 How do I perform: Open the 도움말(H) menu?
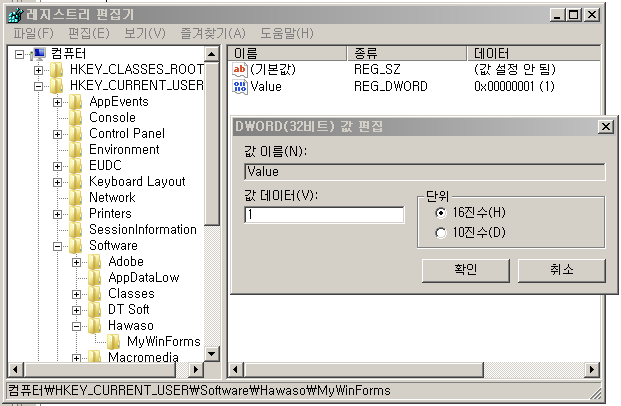pos(287,33)
